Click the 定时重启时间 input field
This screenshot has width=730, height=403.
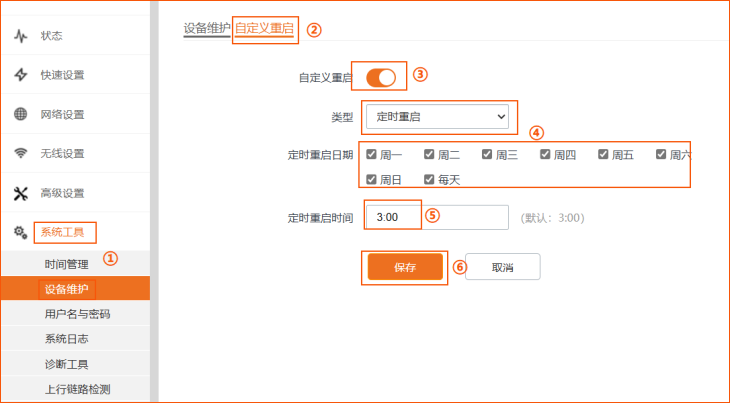(x=437, y=217)
